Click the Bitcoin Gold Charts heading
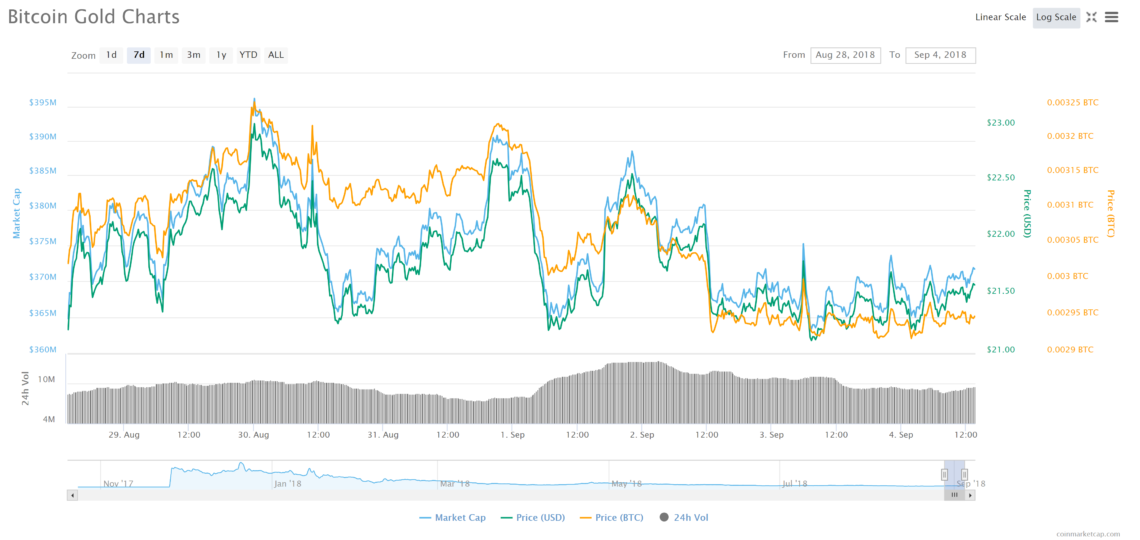Screen dimensions: 1140x540 (x=93, y=16)
